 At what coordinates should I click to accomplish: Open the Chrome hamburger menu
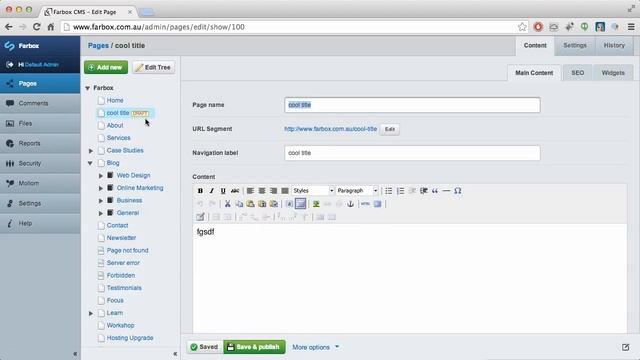pos(631,27)
